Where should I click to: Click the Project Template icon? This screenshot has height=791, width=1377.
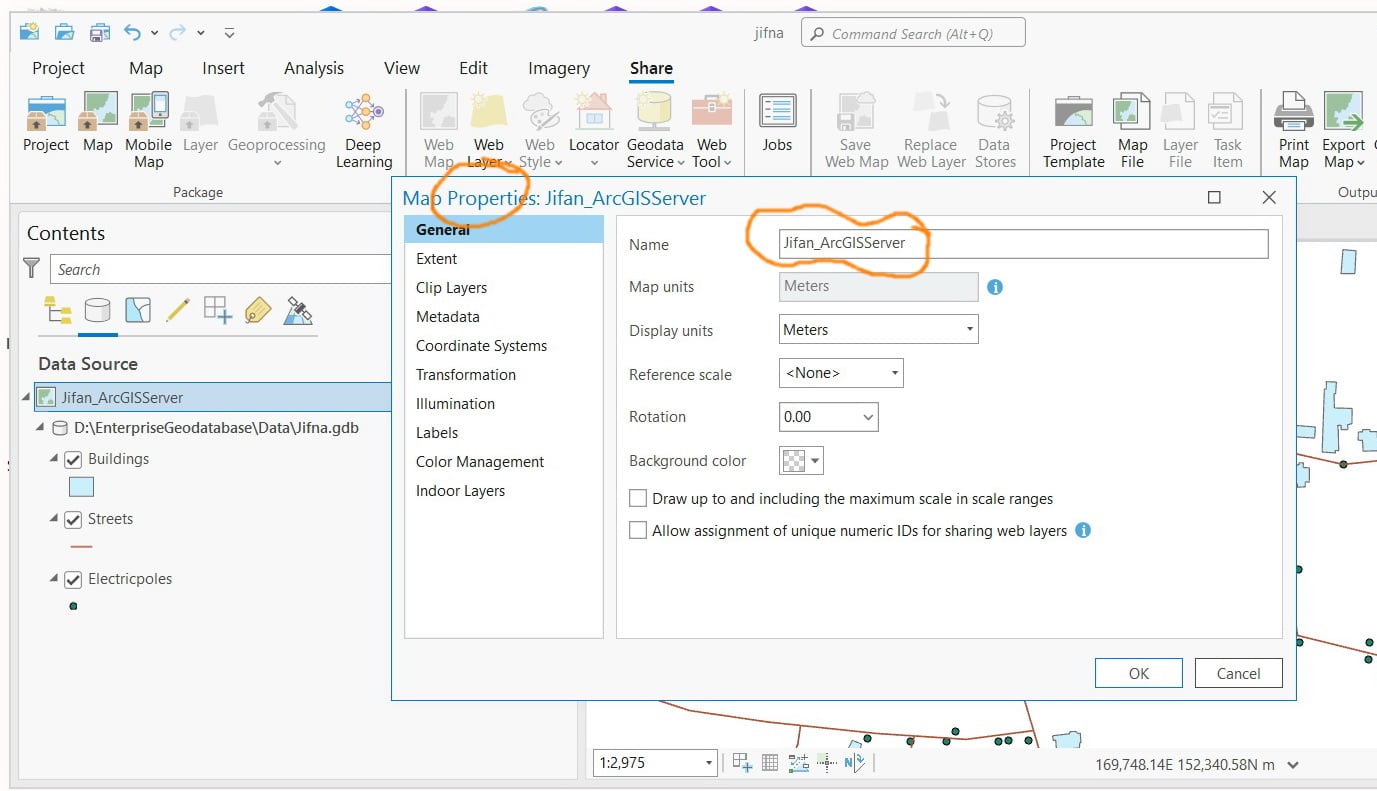click(1073, 112)
